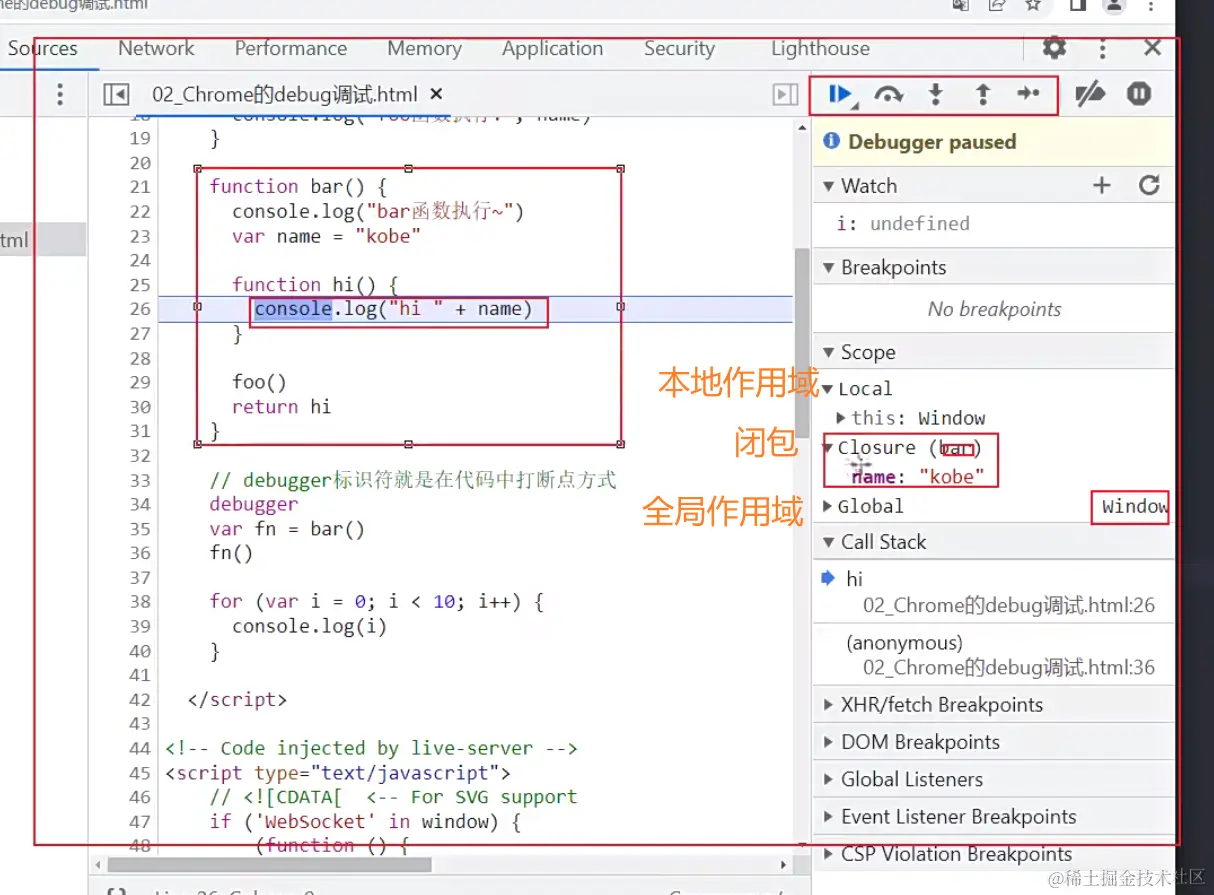This screenshot has height=895, width=1214.
Task: Go to the Application tab
Action: pos(553,48)
